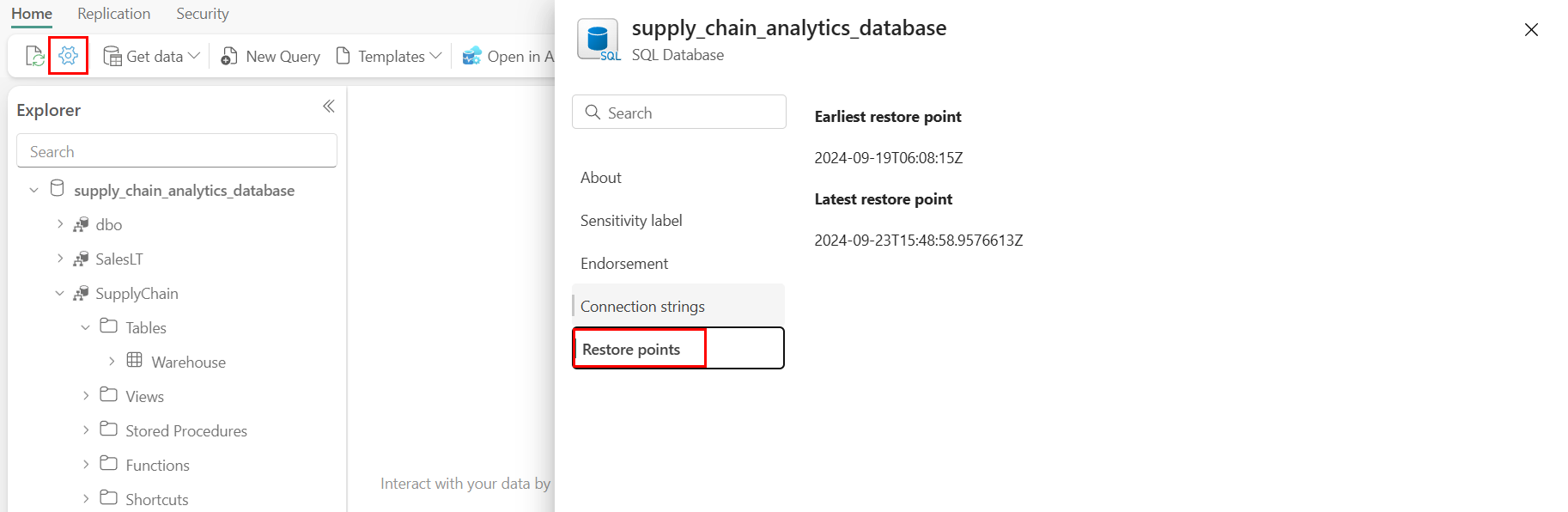
Task: Expand the SalesLT schema node
Action: (x=59, y=259)
